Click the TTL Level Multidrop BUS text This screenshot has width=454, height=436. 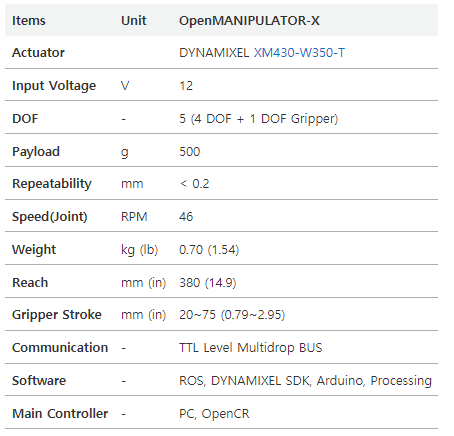point(251,348)
